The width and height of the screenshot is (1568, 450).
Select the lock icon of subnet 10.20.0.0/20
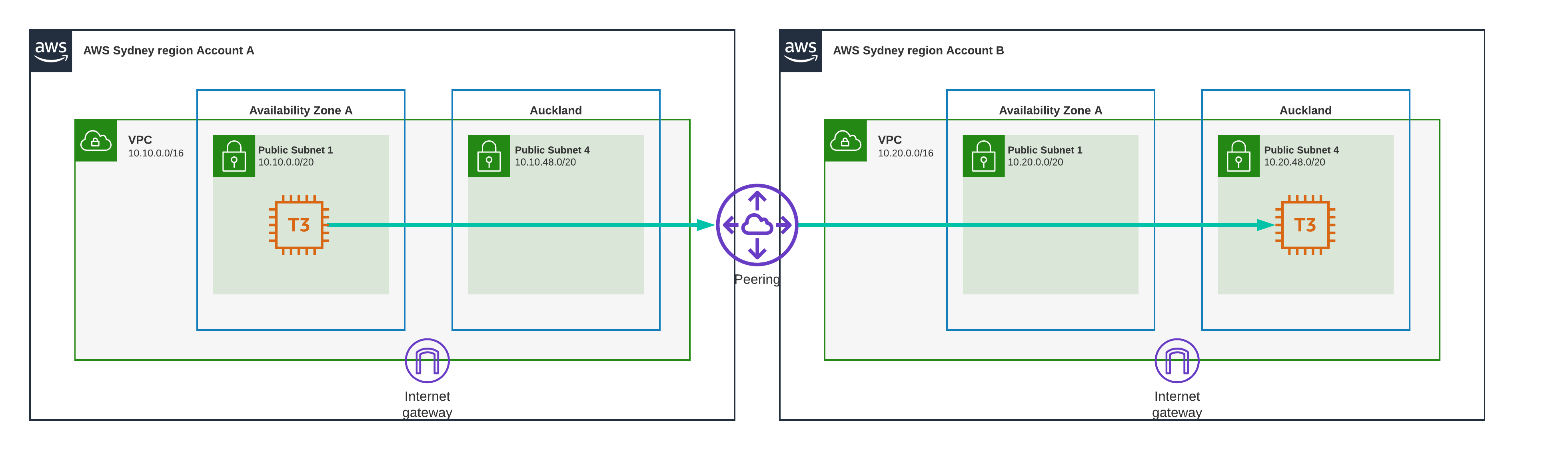point(983,156)
